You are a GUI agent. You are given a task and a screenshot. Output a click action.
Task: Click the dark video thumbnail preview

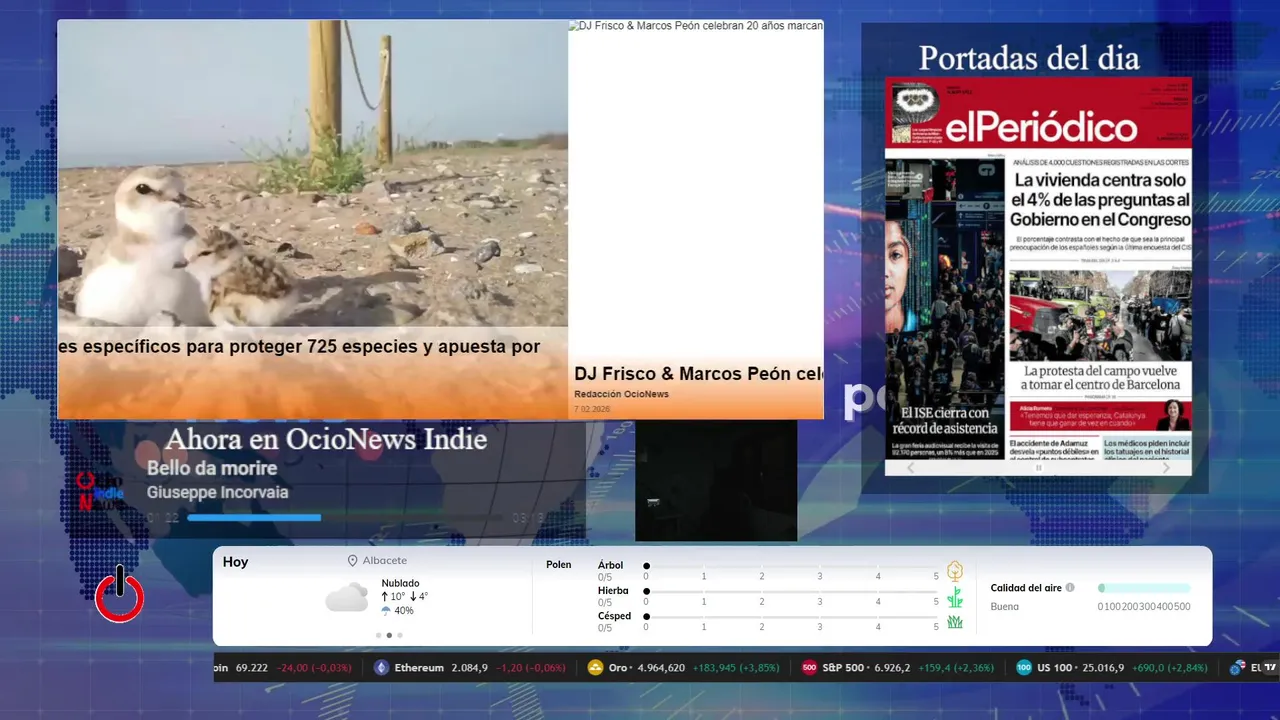coord(716,481)
